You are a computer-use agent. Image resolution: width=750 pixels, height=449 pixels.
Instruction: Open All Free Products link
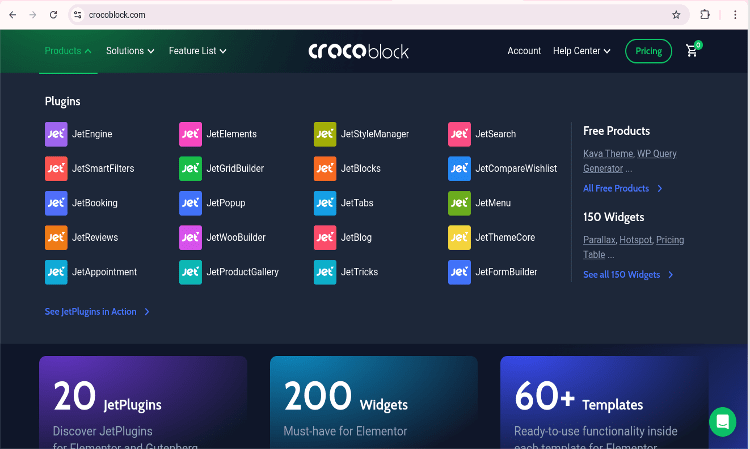(622, 188)
